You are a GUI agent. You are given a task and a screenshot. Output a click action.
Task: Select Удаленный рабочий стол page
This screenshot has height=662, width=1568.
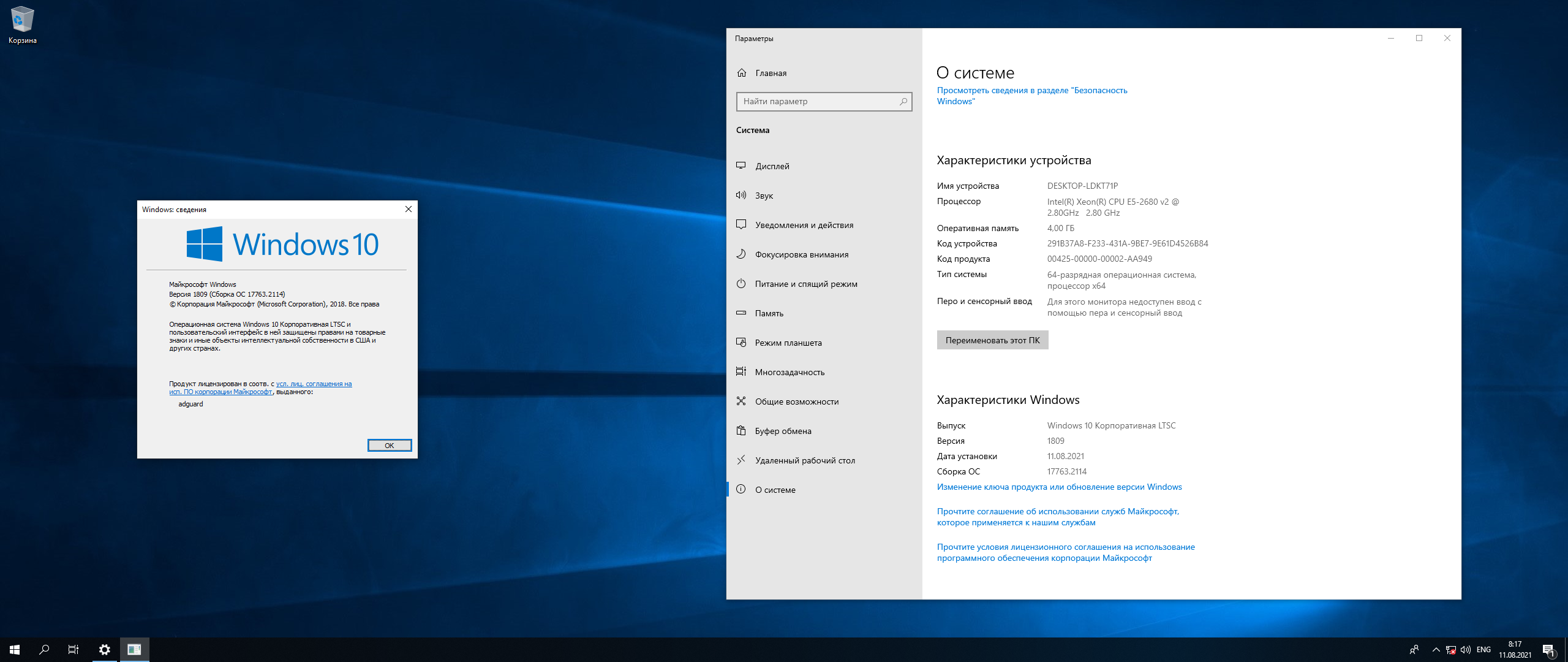(824, 460)
